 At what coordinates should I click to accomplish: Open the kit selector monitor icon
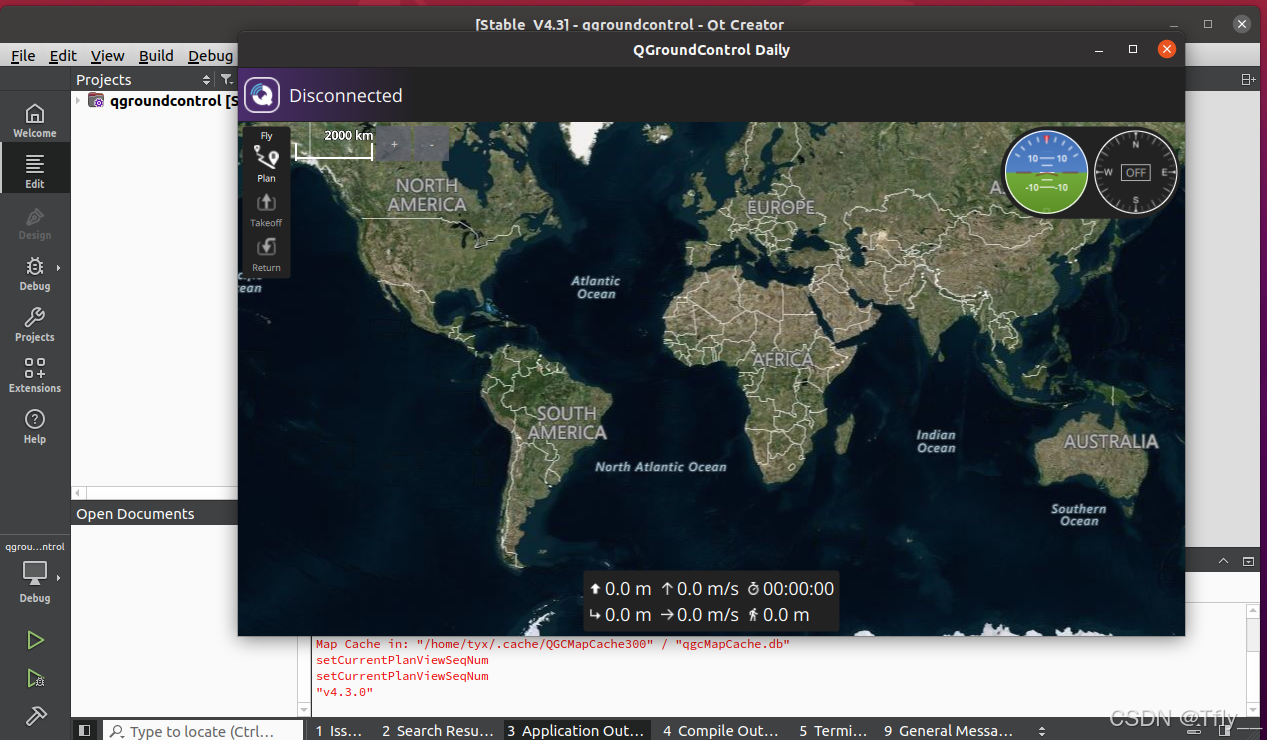click(35, 573)
